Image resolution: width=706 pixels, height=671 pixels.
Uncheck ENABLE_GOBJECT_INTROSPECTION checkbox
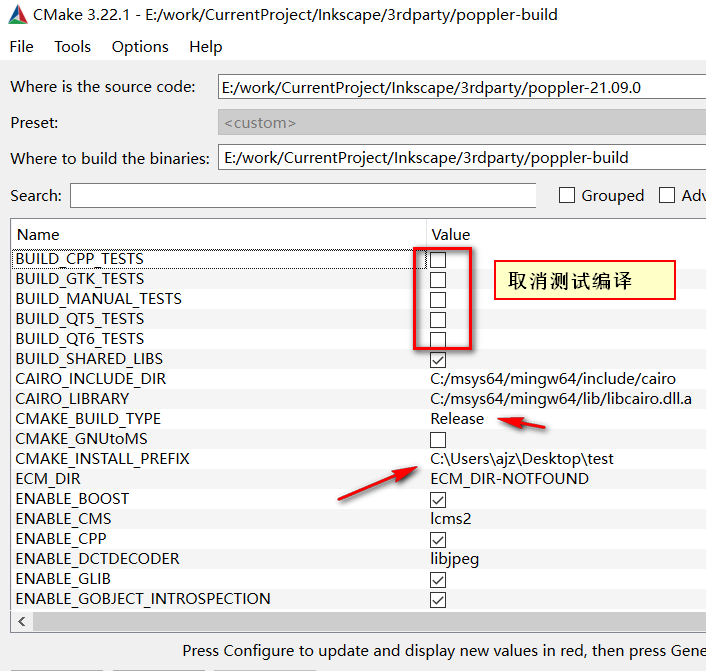tap(438, 600)
